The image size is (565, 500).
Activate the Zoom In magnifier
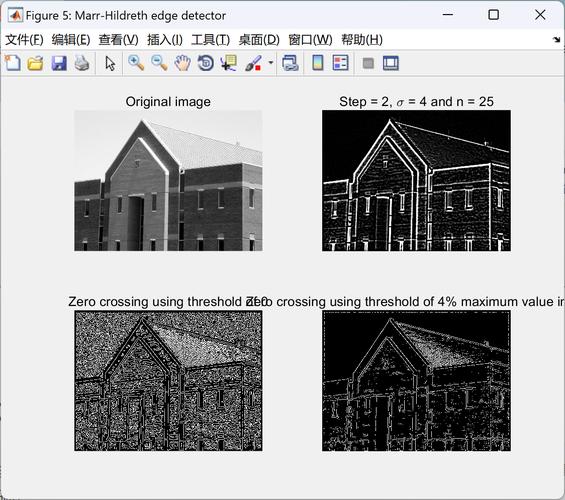(x=136, y=63)
